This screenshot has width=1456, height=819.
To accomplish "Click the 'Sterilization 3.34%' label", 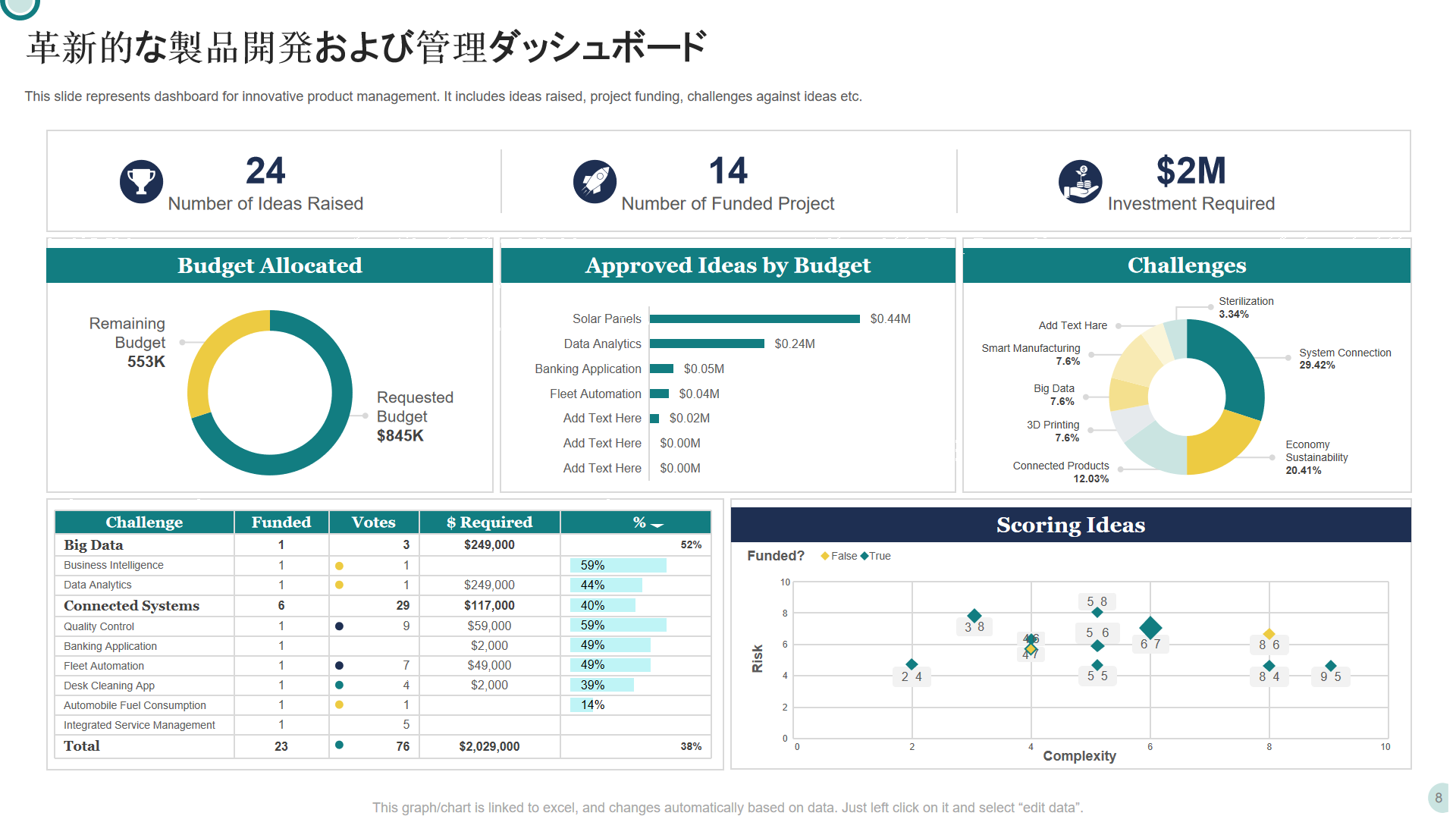I will [1246, 307].
